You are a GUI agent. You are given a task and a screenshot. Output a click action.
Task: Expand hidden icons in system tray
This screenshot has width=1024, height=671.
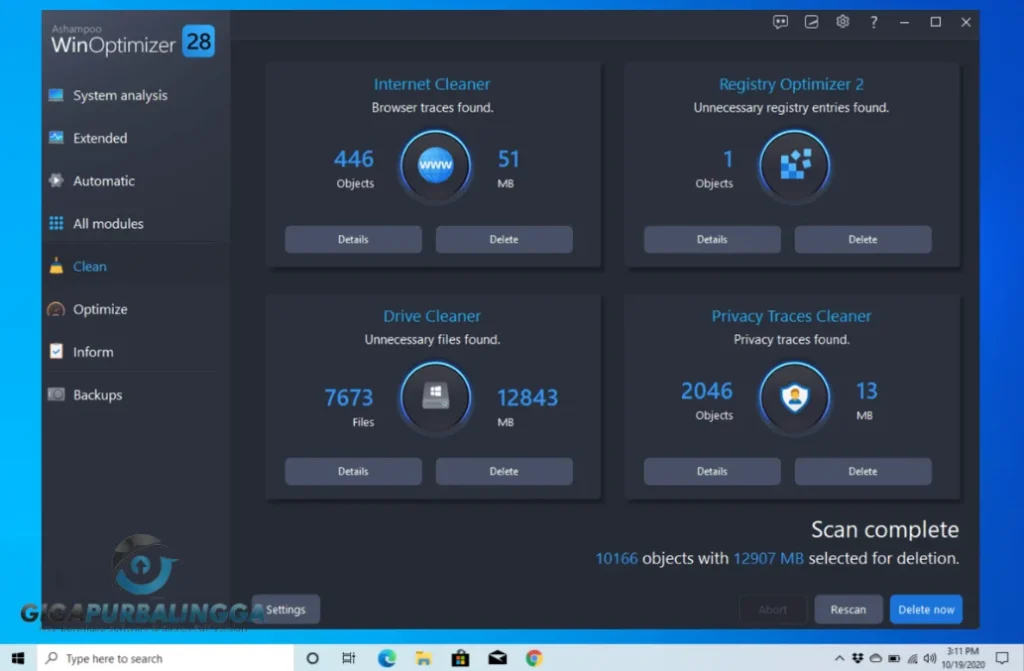point(838,658)
